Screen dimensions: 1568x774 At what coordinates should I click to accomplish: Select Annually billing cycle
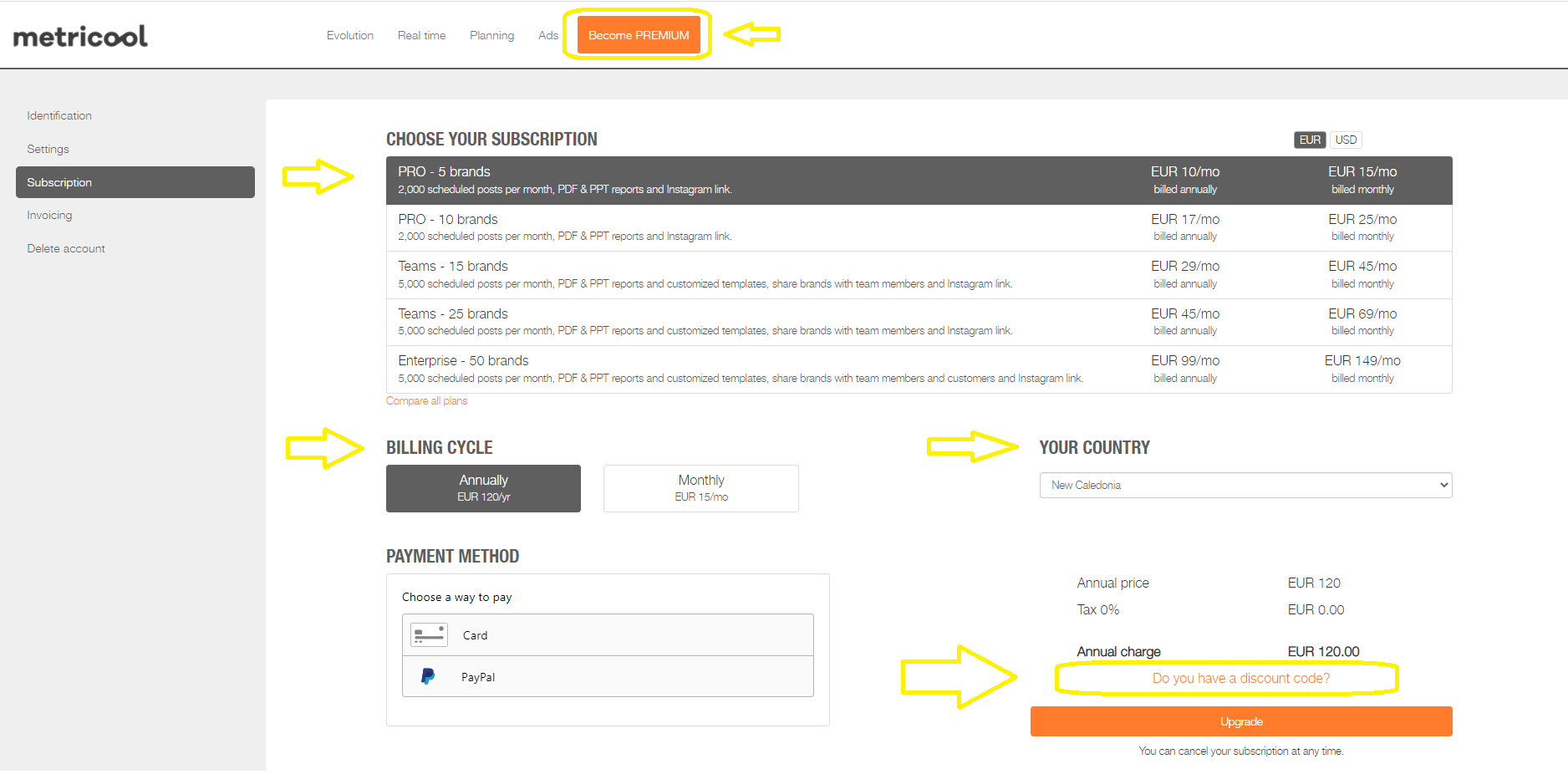tap(483, 488)
